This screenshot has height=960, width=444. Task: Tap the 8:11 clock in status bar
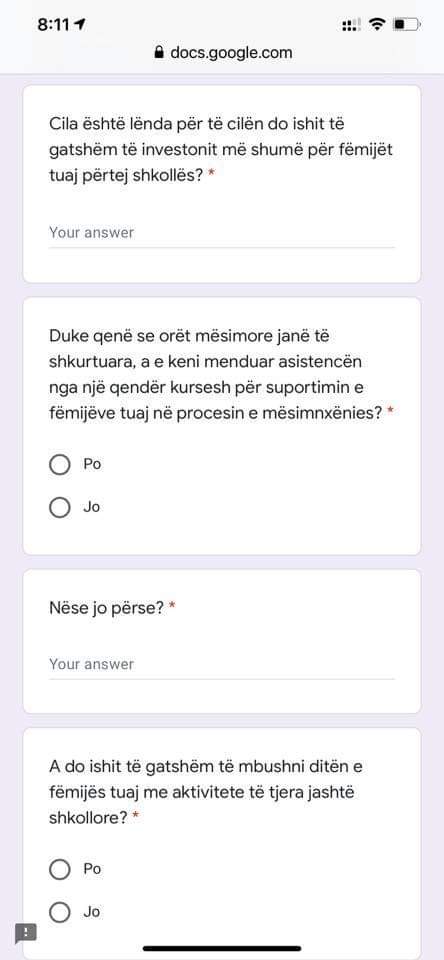pos(53,24)
